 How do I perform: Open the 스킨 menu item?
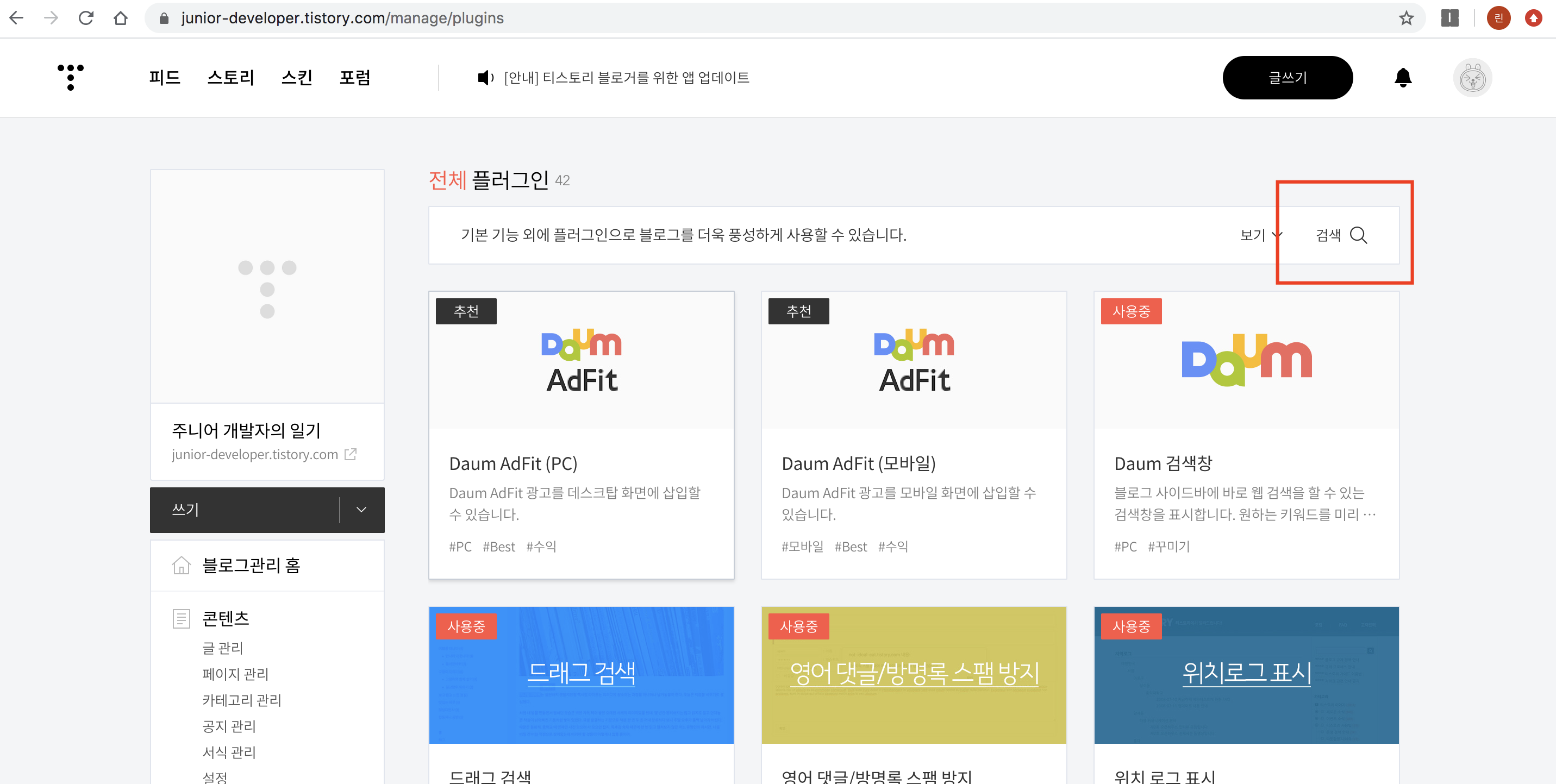[297, 78]
